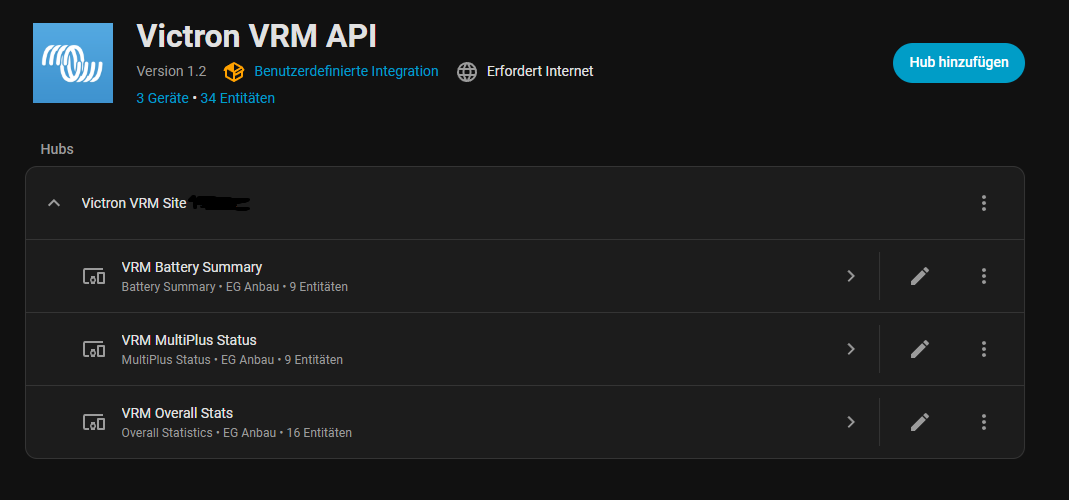Open VRM Battery Summary via right chevron
1069x500 pixels.
tap(851, 276)
